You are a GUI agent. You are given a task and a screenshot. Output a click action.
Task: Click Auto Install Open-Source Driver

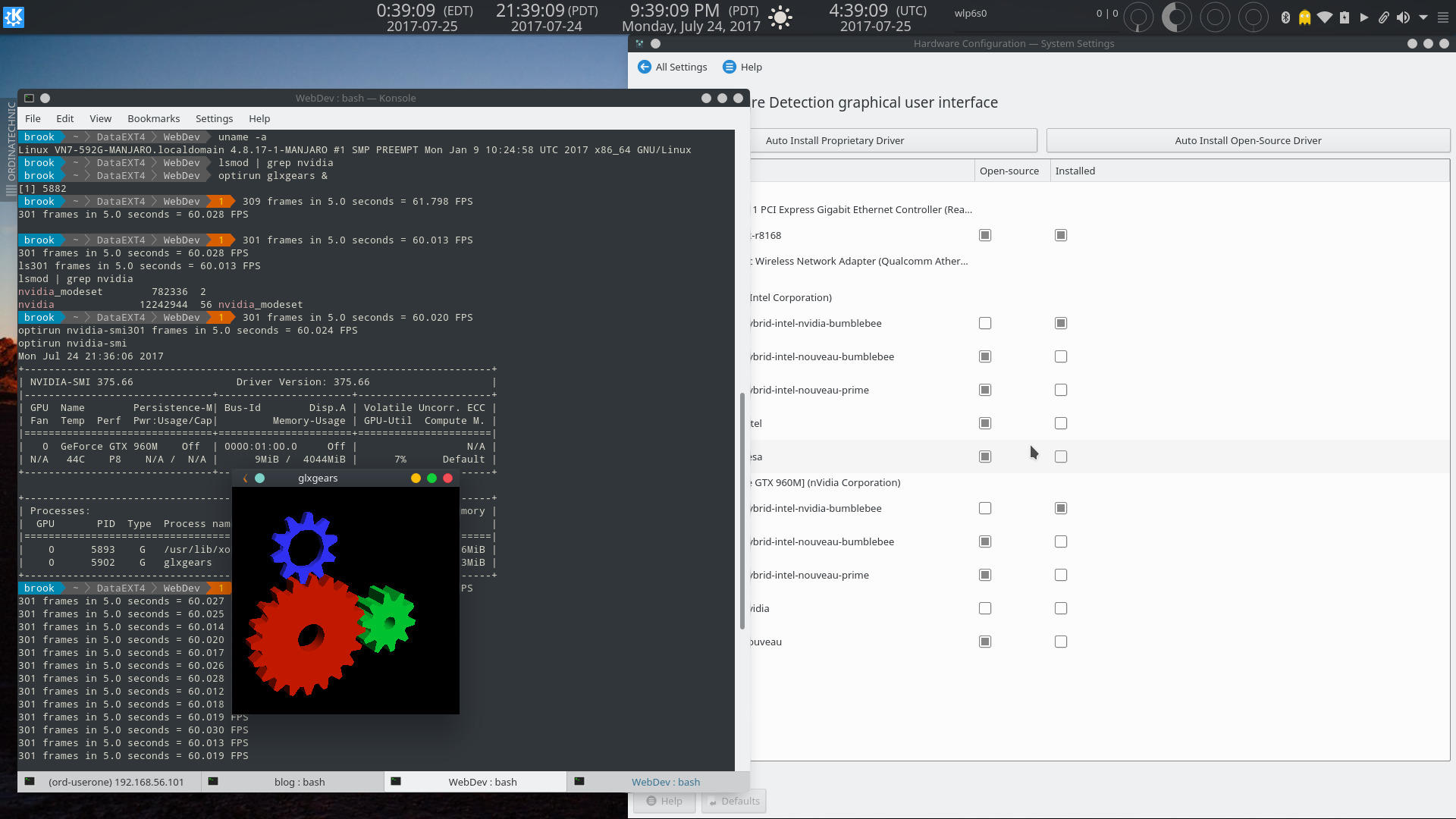point(1247,140)
